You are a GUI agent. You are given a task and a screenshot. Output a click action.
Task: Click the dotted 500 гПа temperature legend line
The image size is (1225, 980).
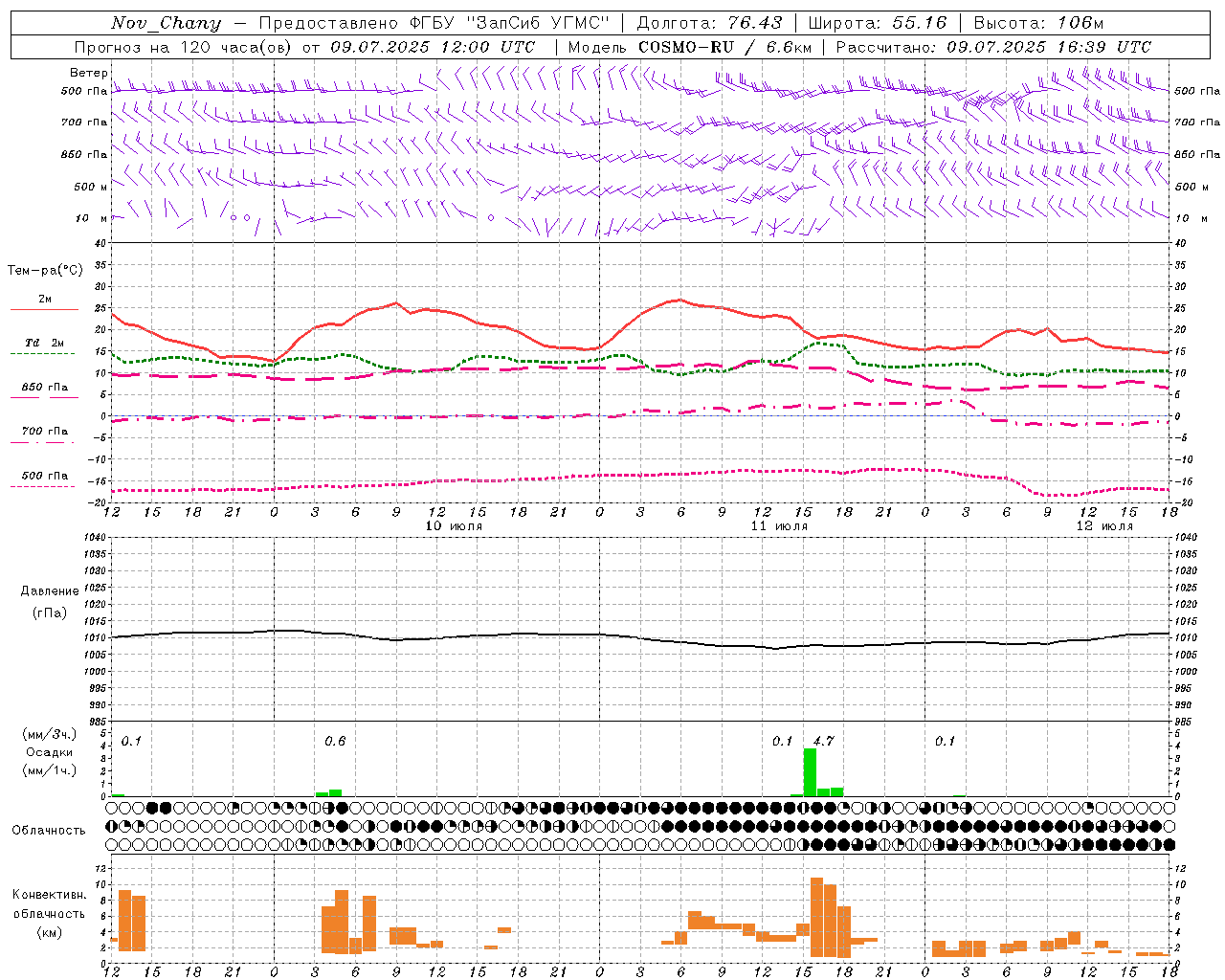(42, 486)
